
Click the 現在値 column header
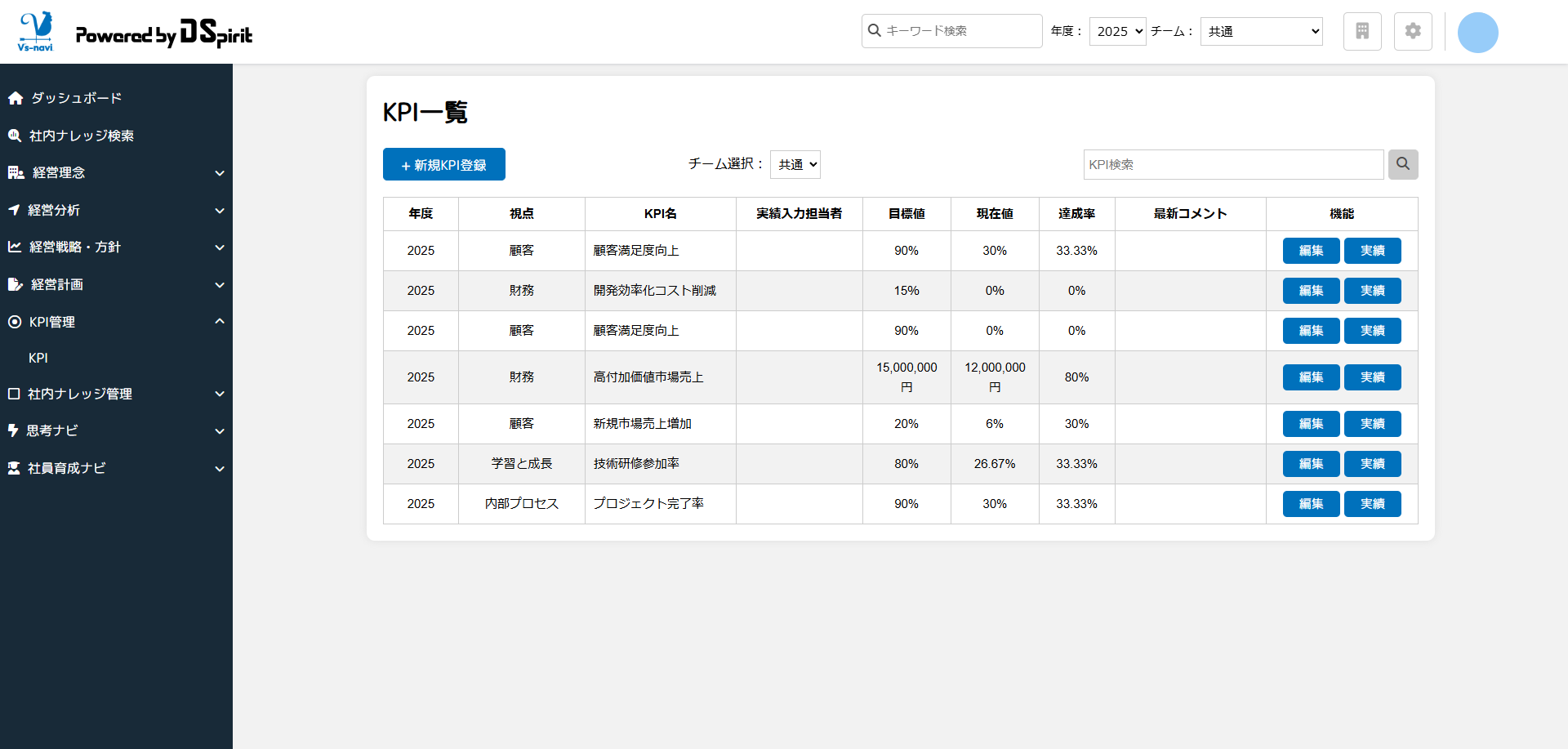point(995,214)
